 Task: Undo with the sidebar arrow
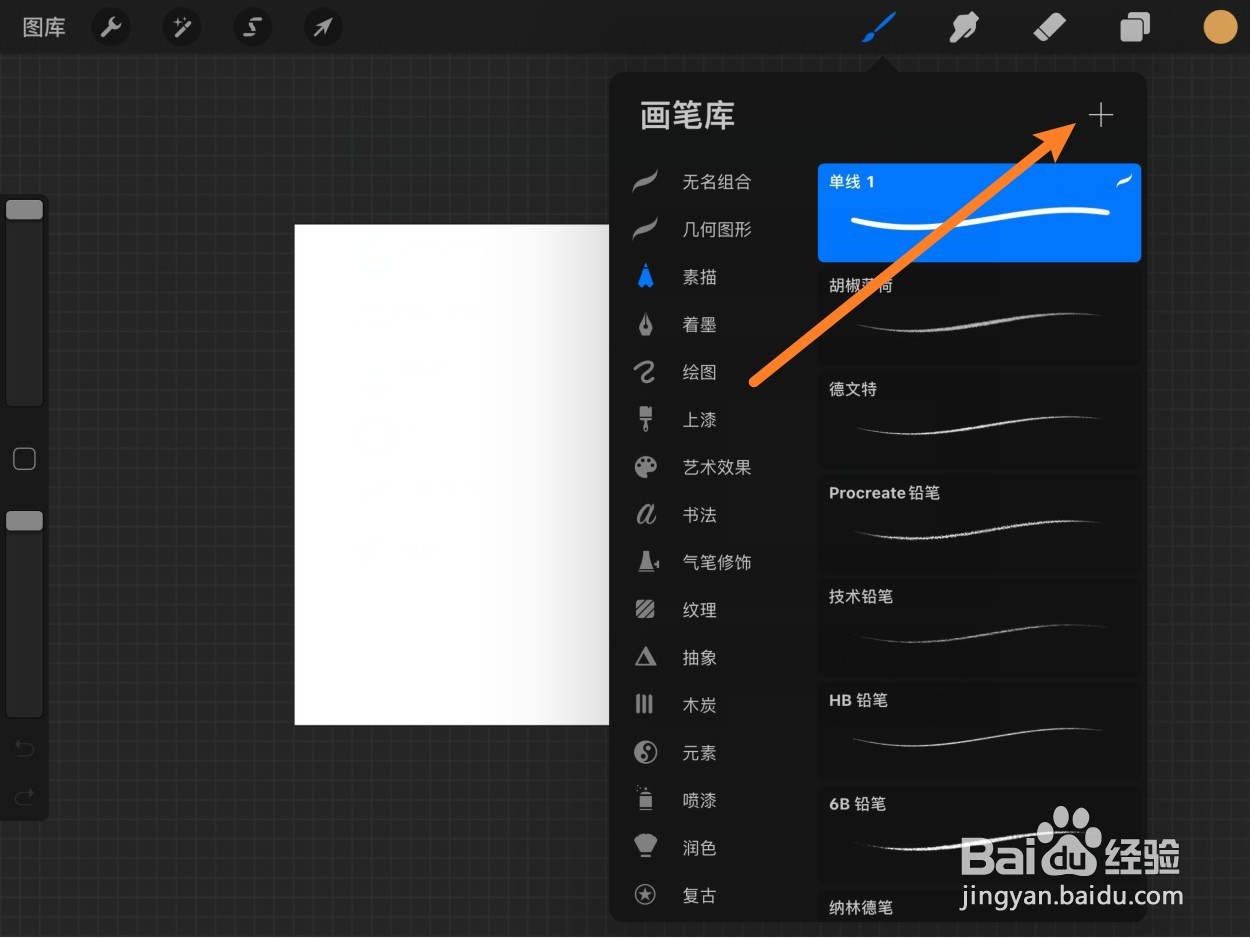tap(24, 748)
